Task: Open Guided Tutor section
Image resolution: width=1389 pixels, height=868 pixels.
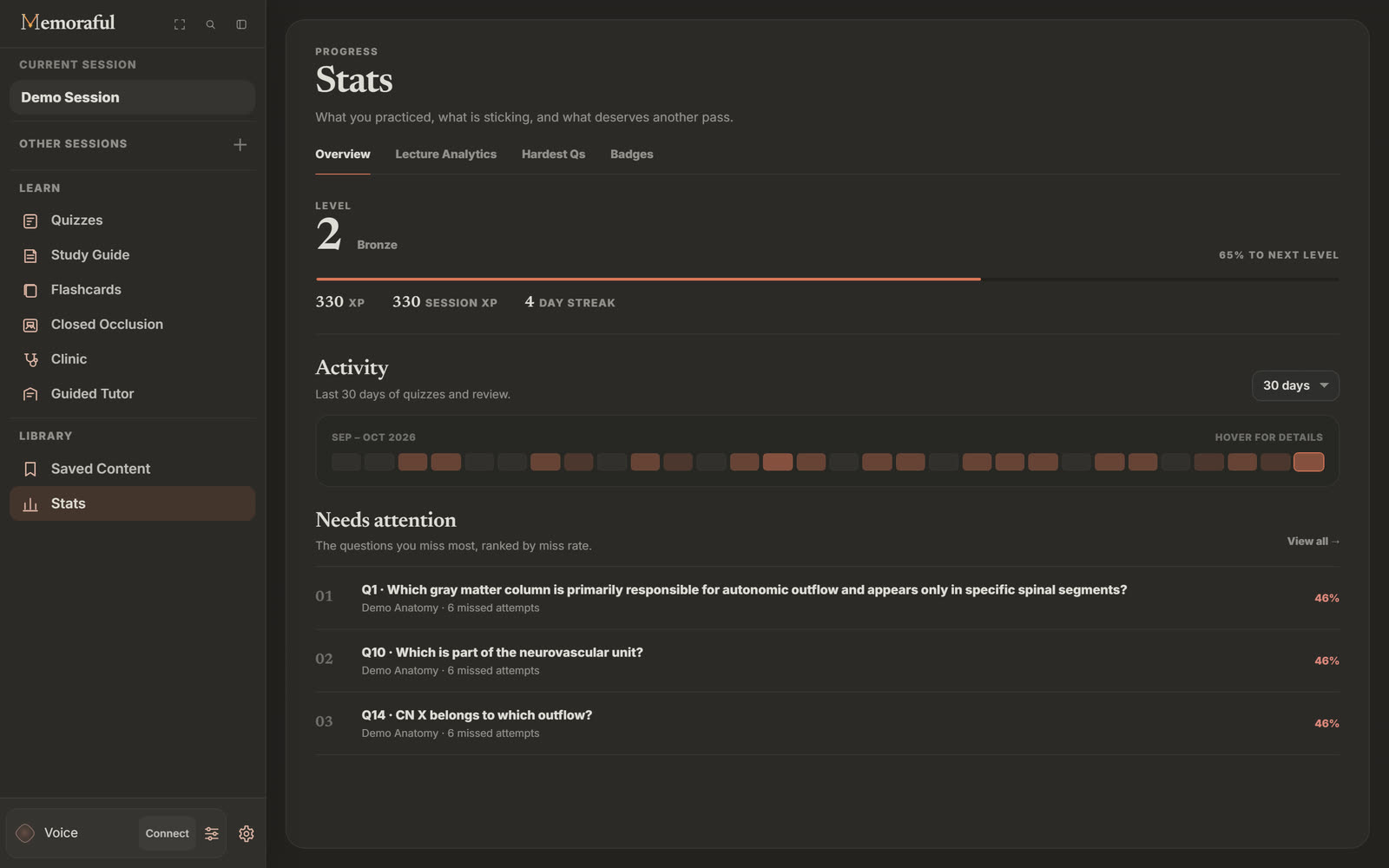Action: pos(132,394)
